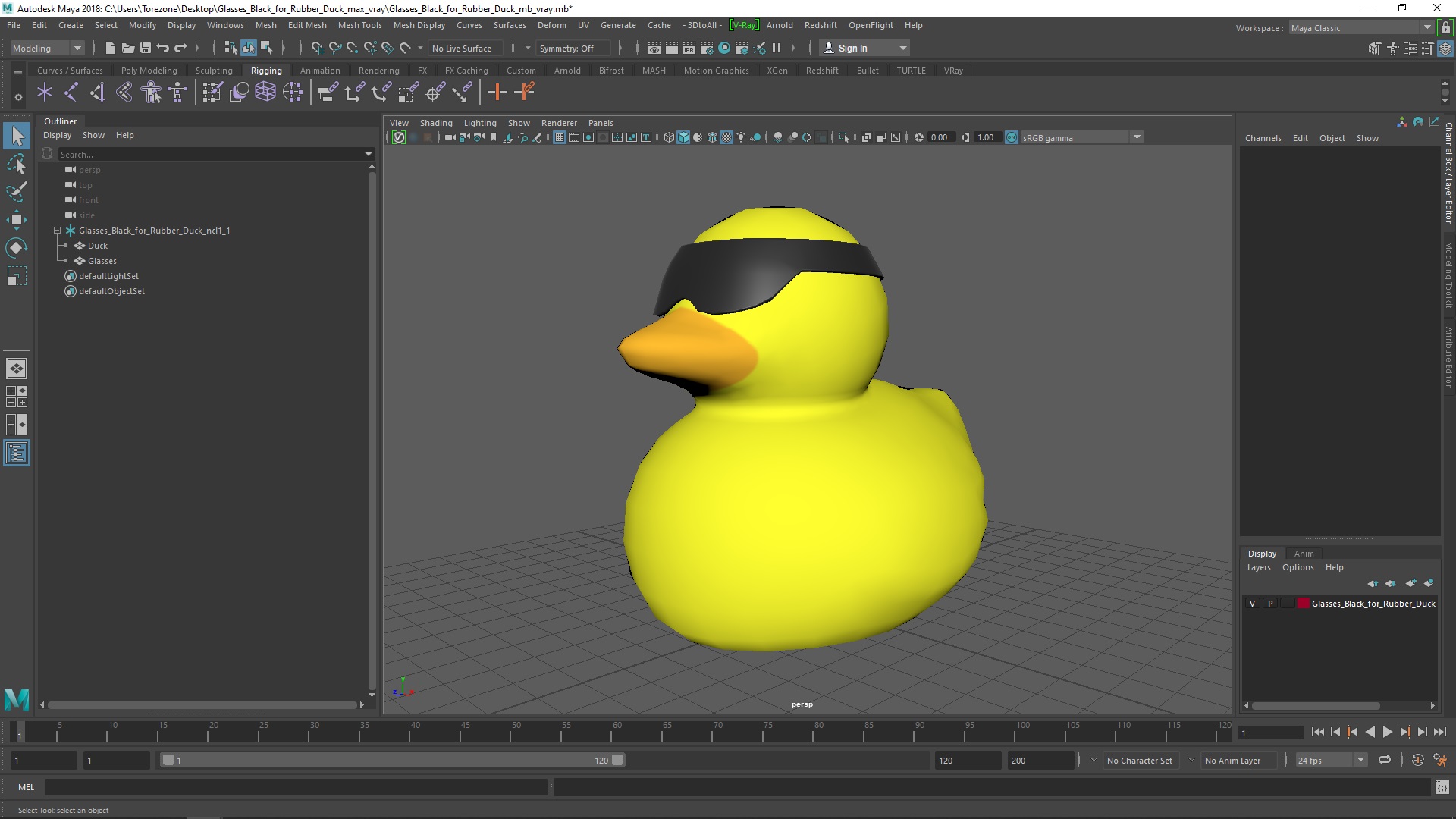Click the Cluster deformer shelf icon
1456x819 pixels.
[292, 93]
